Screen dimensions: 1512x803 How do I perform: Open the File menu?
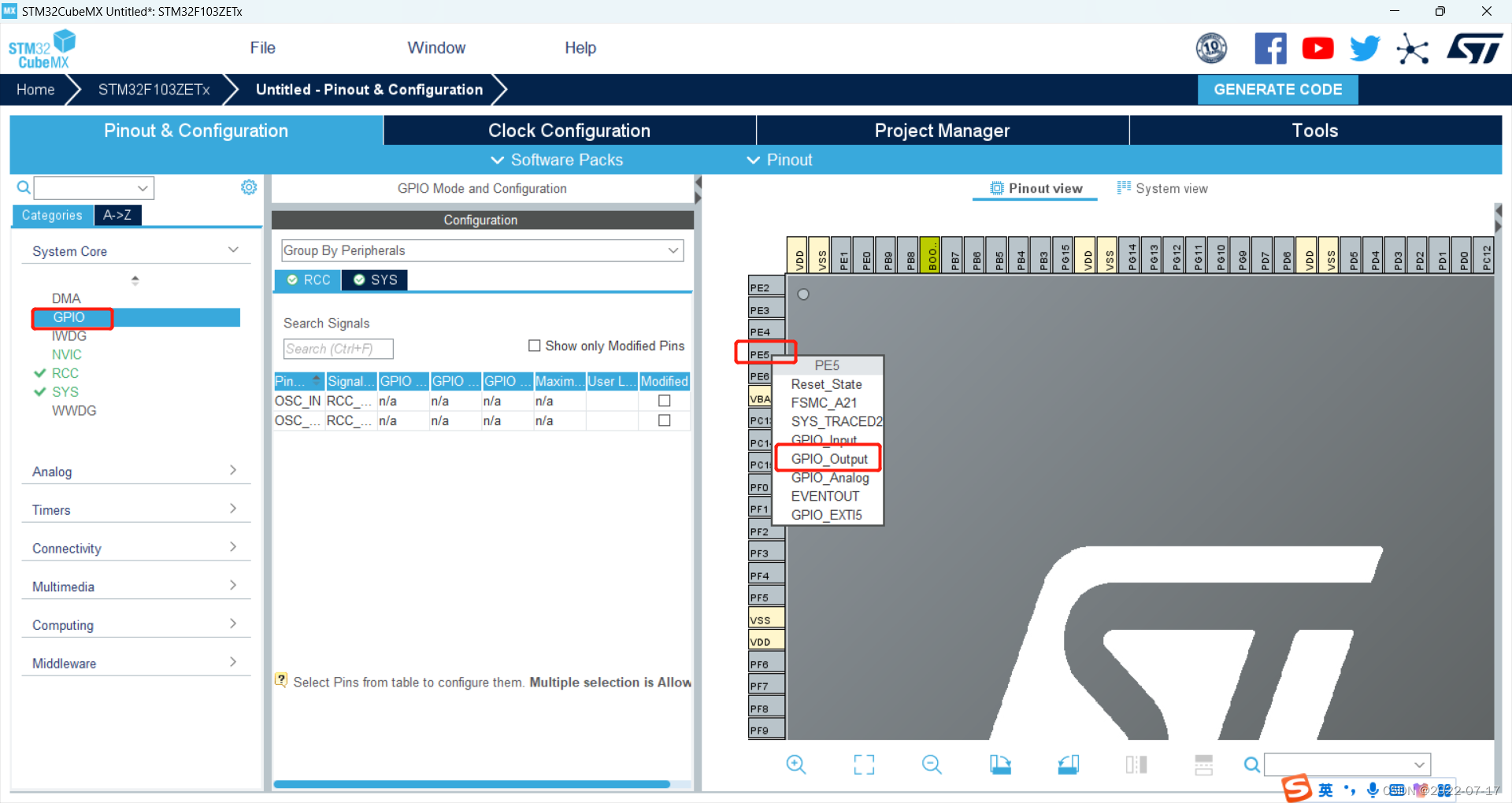point(262,48)
